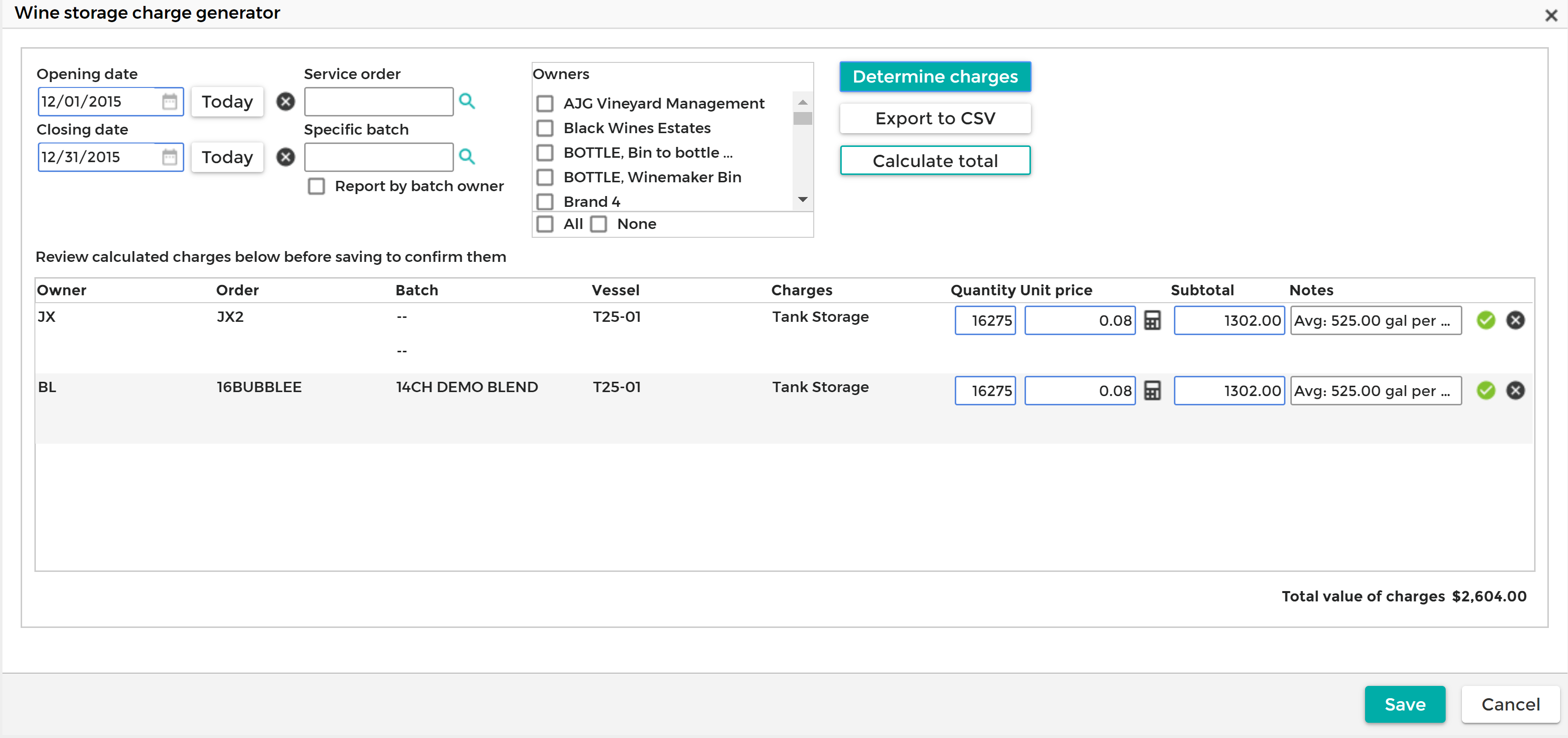1568x738 pixels.
Task: Confirm the BL charge with green check
Action: pyautogui.click(x=1486, y=391)
